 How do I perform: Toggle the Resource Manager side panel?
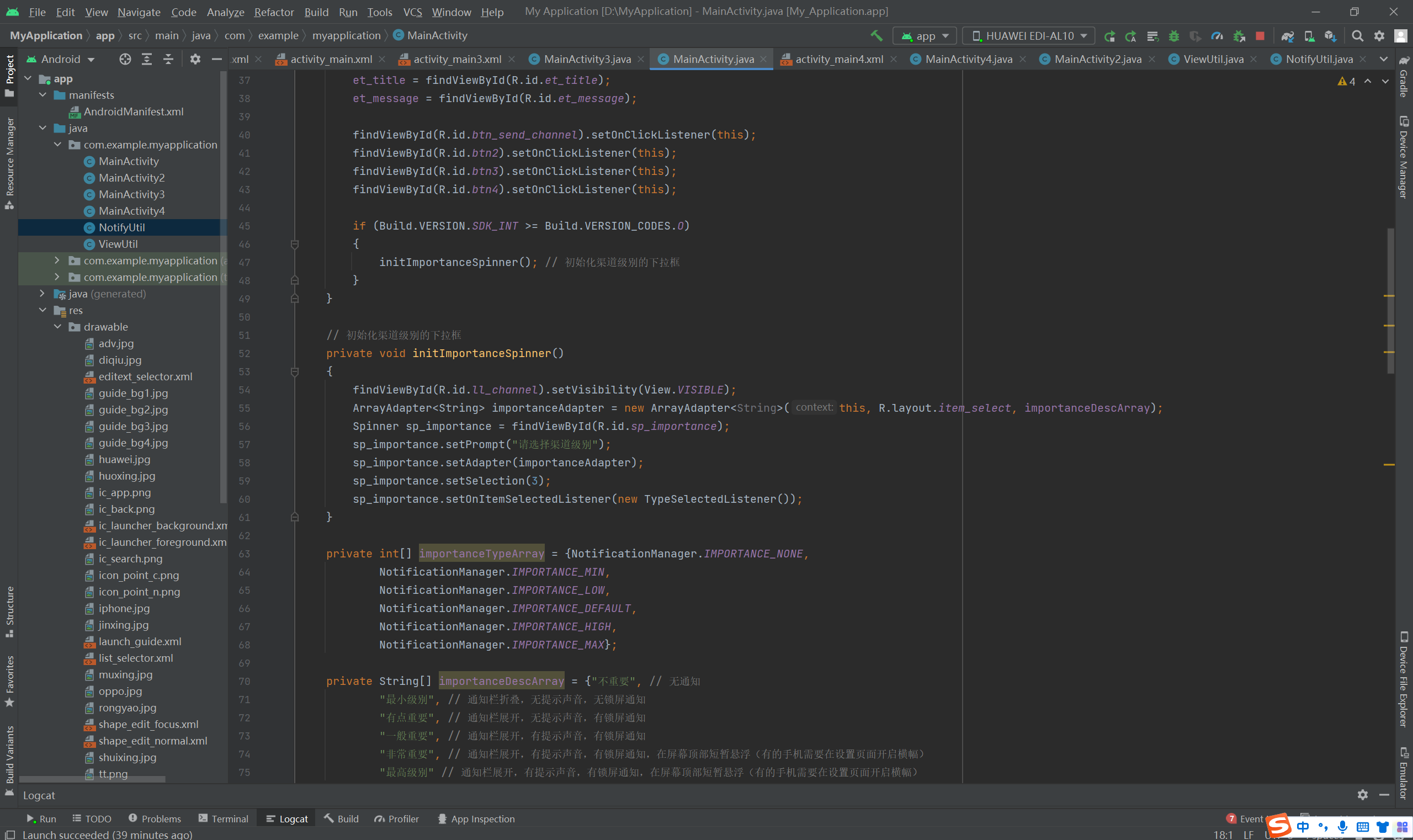point(9,161)
